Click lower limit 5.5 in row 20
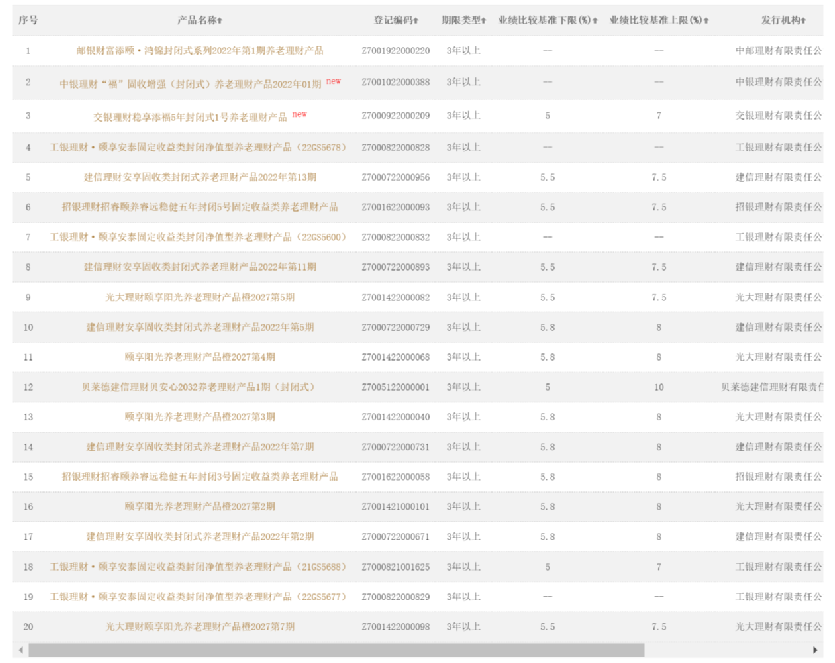The height and width of the screenshot is (663, 835). click(x=547, y=627)
